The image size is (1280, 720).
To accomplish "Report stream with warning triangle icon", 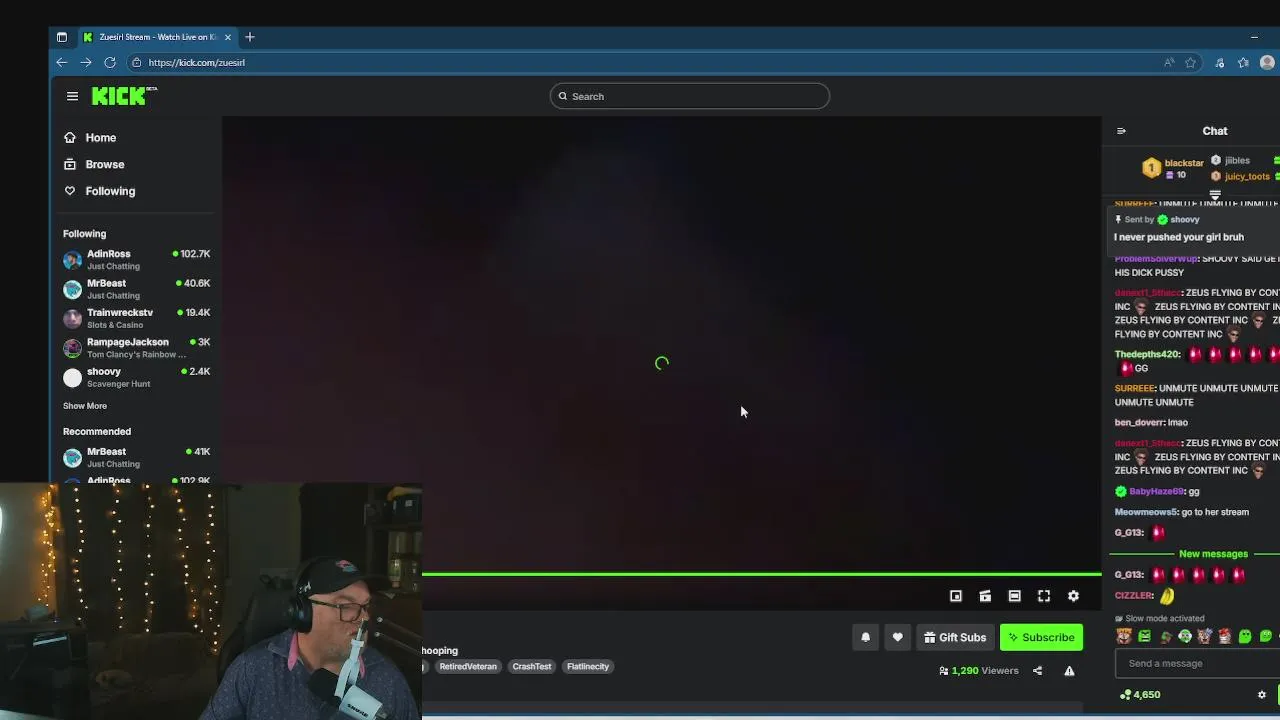I will tap(1069, 671).
